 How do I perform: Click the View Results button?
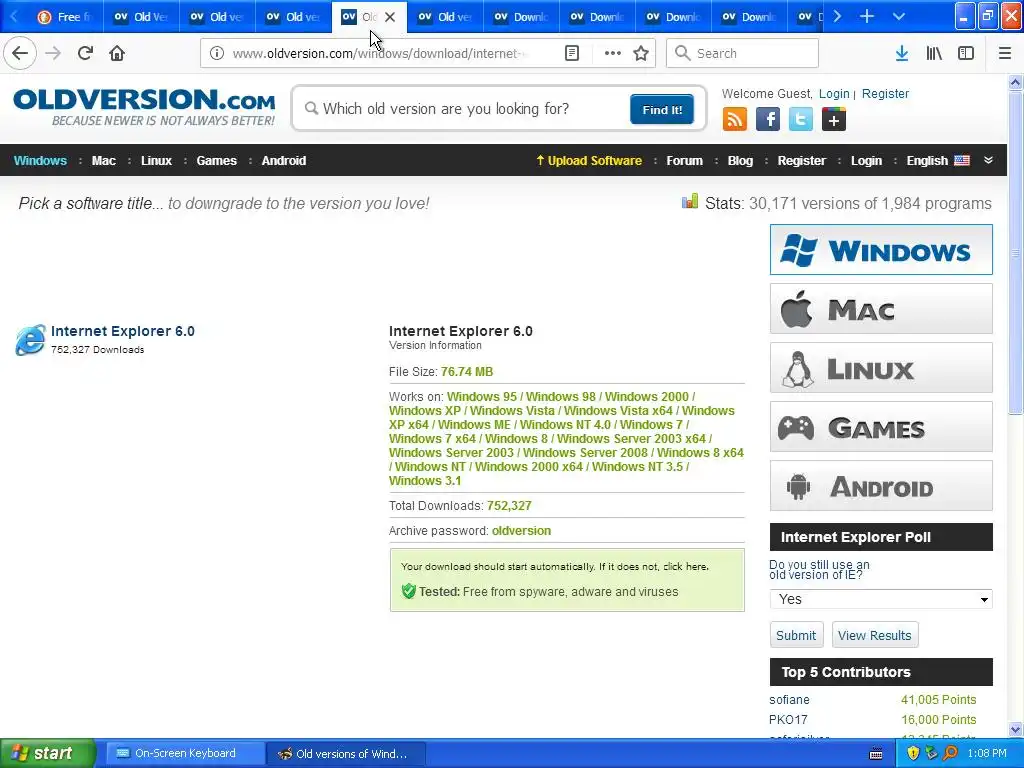point(874,635)
